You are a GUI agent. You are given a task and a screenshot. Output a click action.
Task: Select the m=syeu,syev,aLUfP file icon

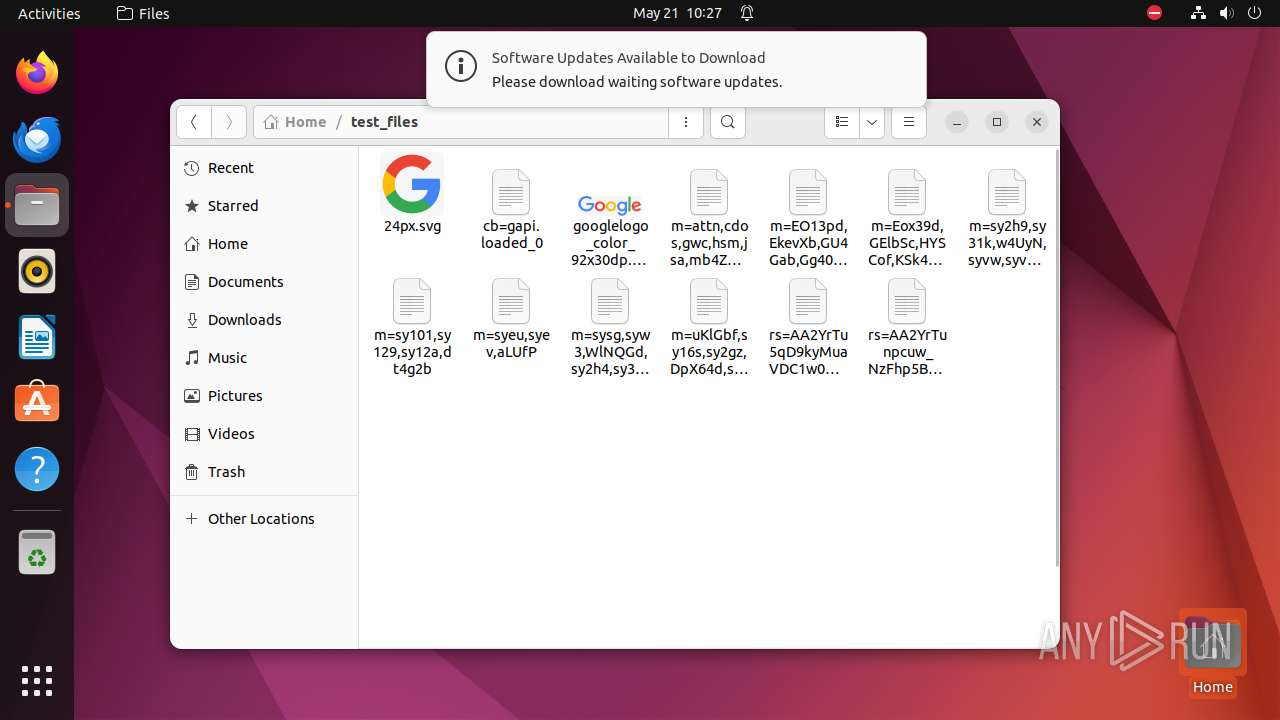511,301
